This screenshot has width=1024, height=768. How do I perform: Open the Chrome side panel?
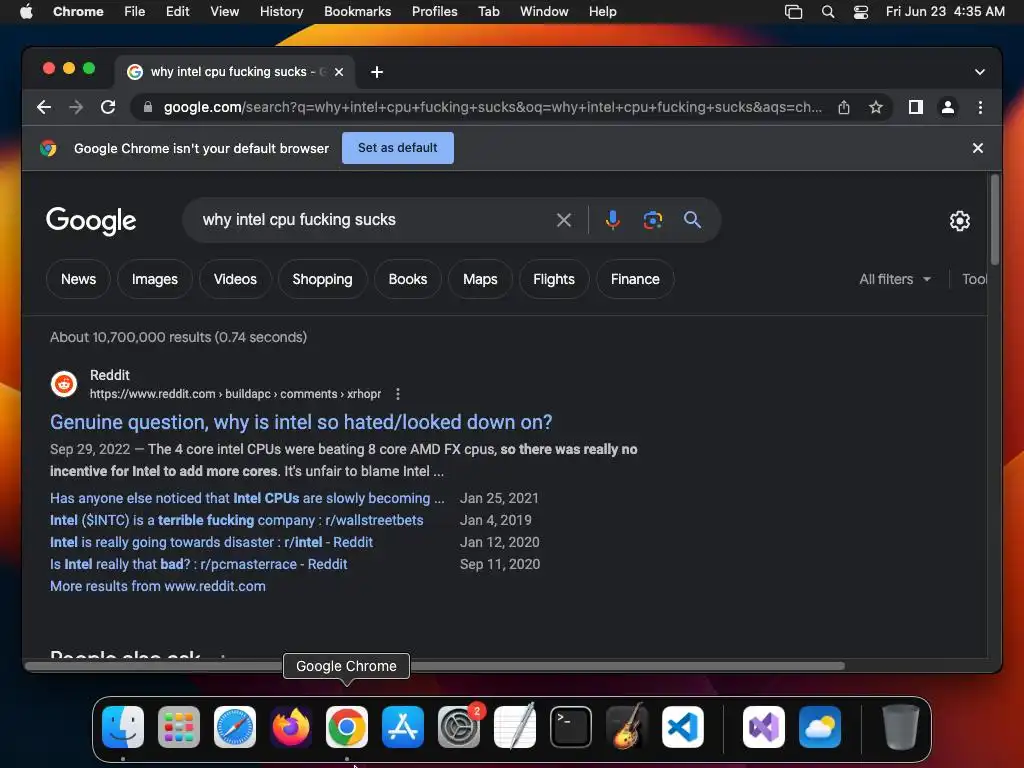916,107
